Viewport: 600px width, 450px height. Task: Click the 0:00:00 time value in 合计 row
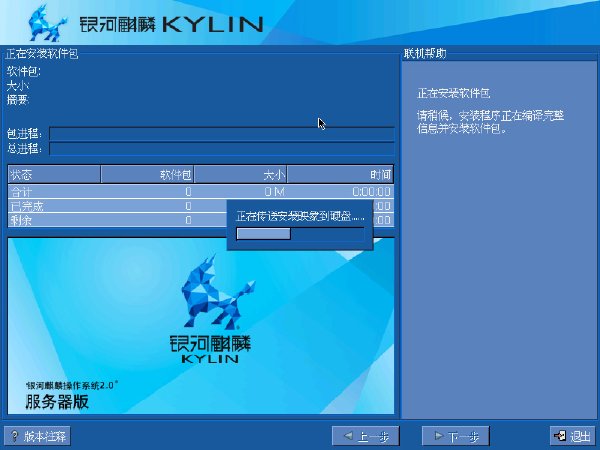[x=371, y=191]
